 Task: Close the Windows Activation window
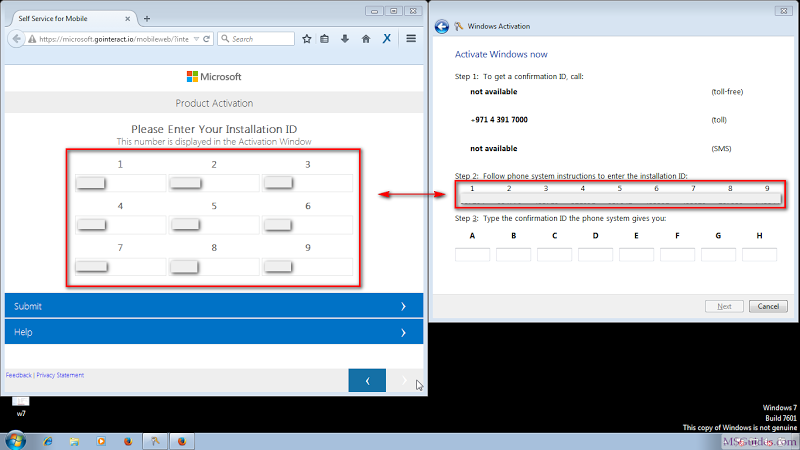coord(784,11)
